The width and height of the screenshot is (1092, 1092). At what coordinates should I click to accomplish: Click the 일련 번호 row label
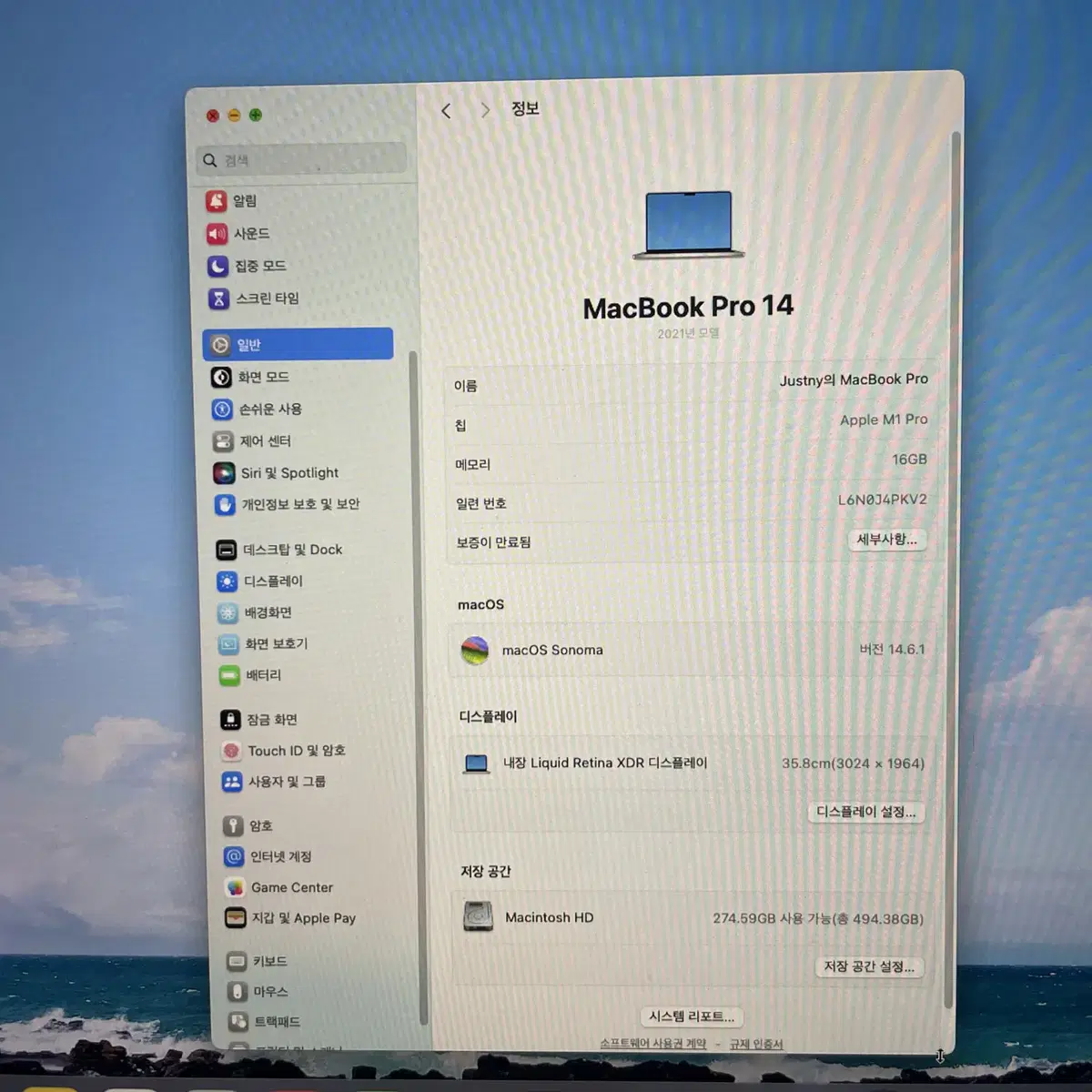[480, 503]
